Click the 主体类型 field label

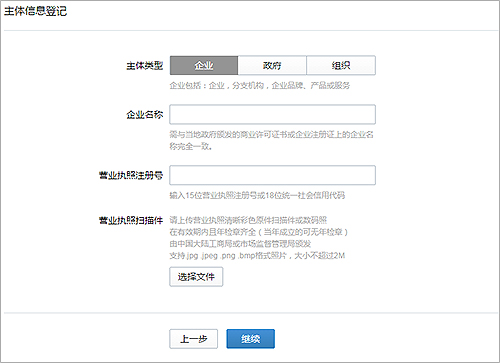point(145,66)
